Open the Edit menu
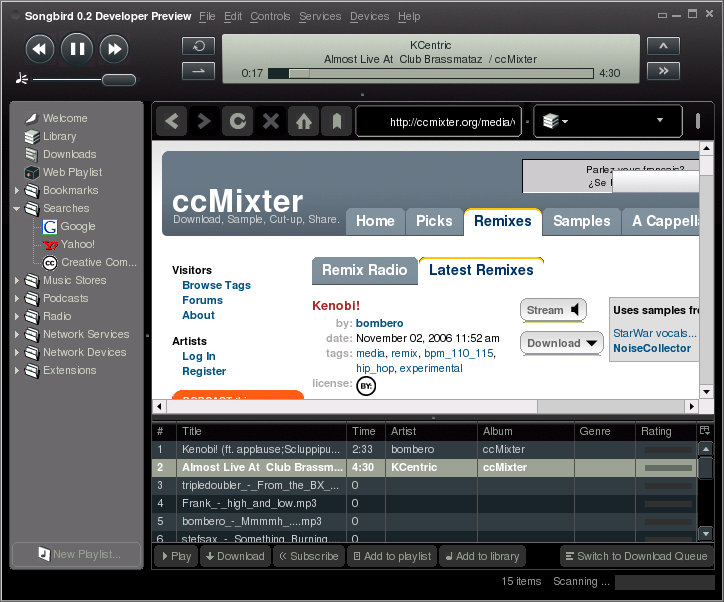The height and width of the screenshot is (602, 724). [x=233, y=17]
